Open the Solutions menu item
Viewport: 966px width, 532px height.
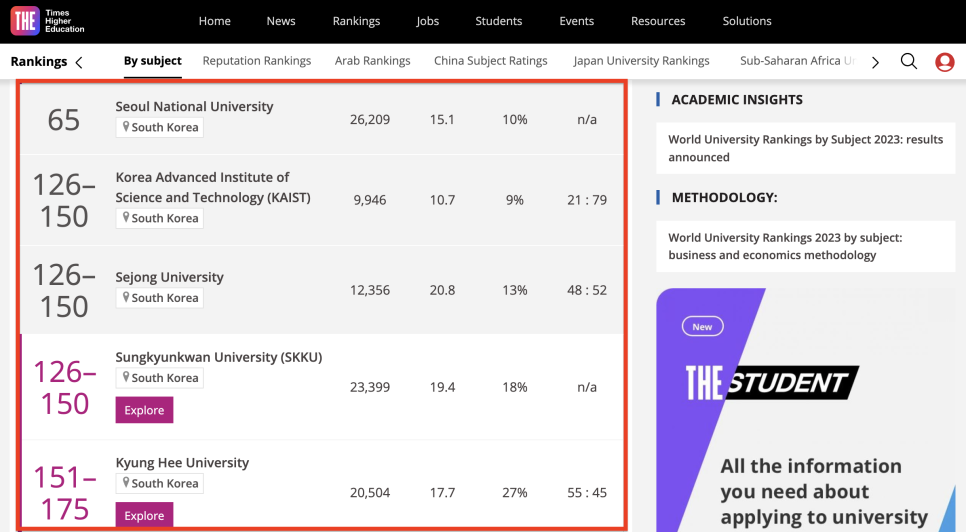[747, 21]
